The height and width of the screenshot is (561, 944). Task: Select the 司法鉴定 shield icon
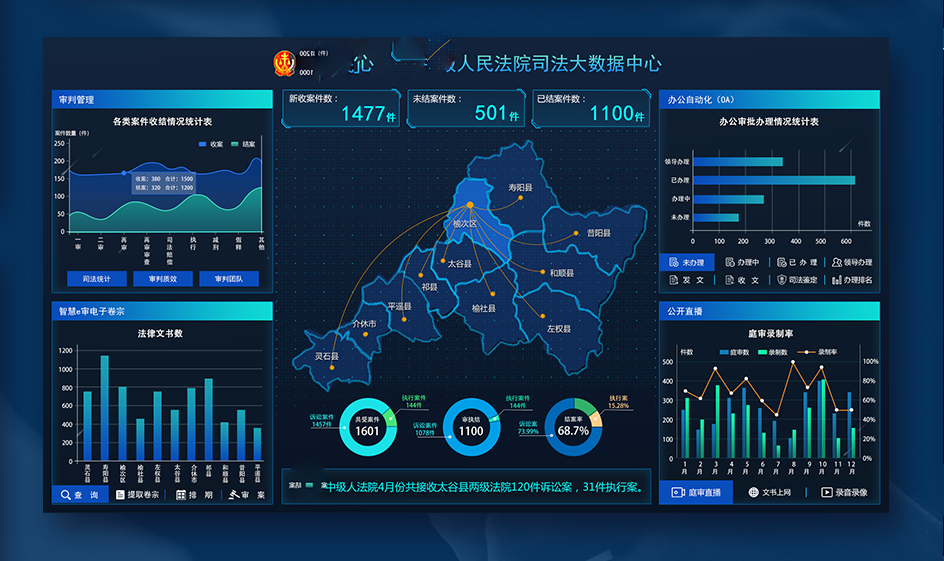click(781, 280)
